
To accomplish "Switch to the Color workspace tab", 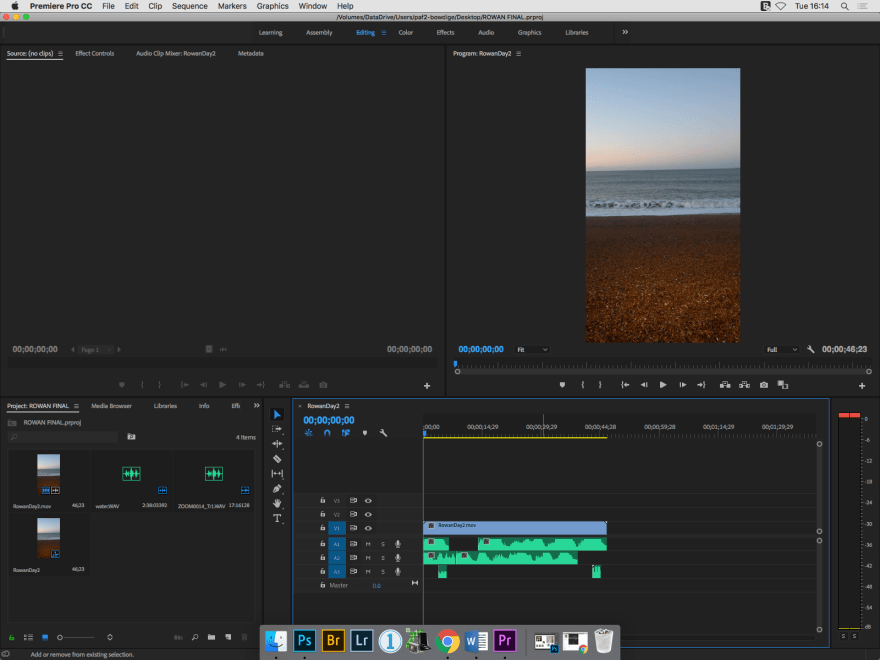I will pyautogui.click(x=405, y=32).
